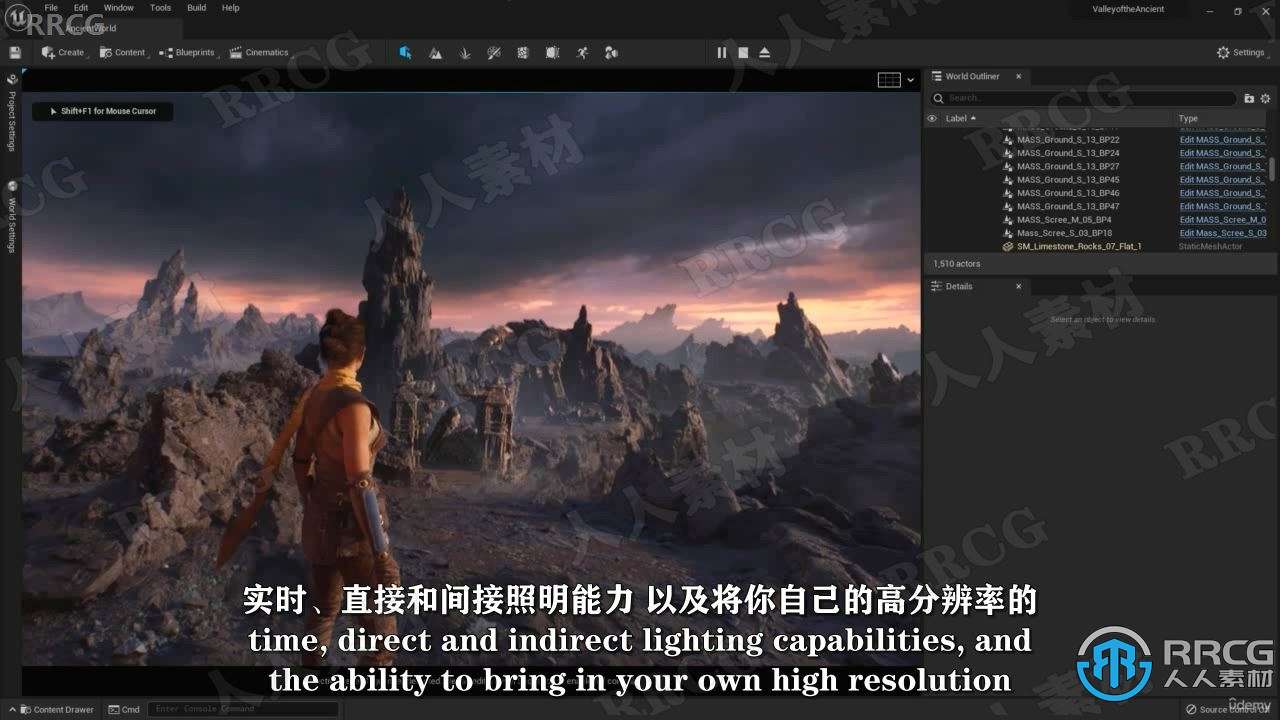Click the viewport layout grid icon
The width and height of the screenshot is (1280, 720).
point(889,80)
